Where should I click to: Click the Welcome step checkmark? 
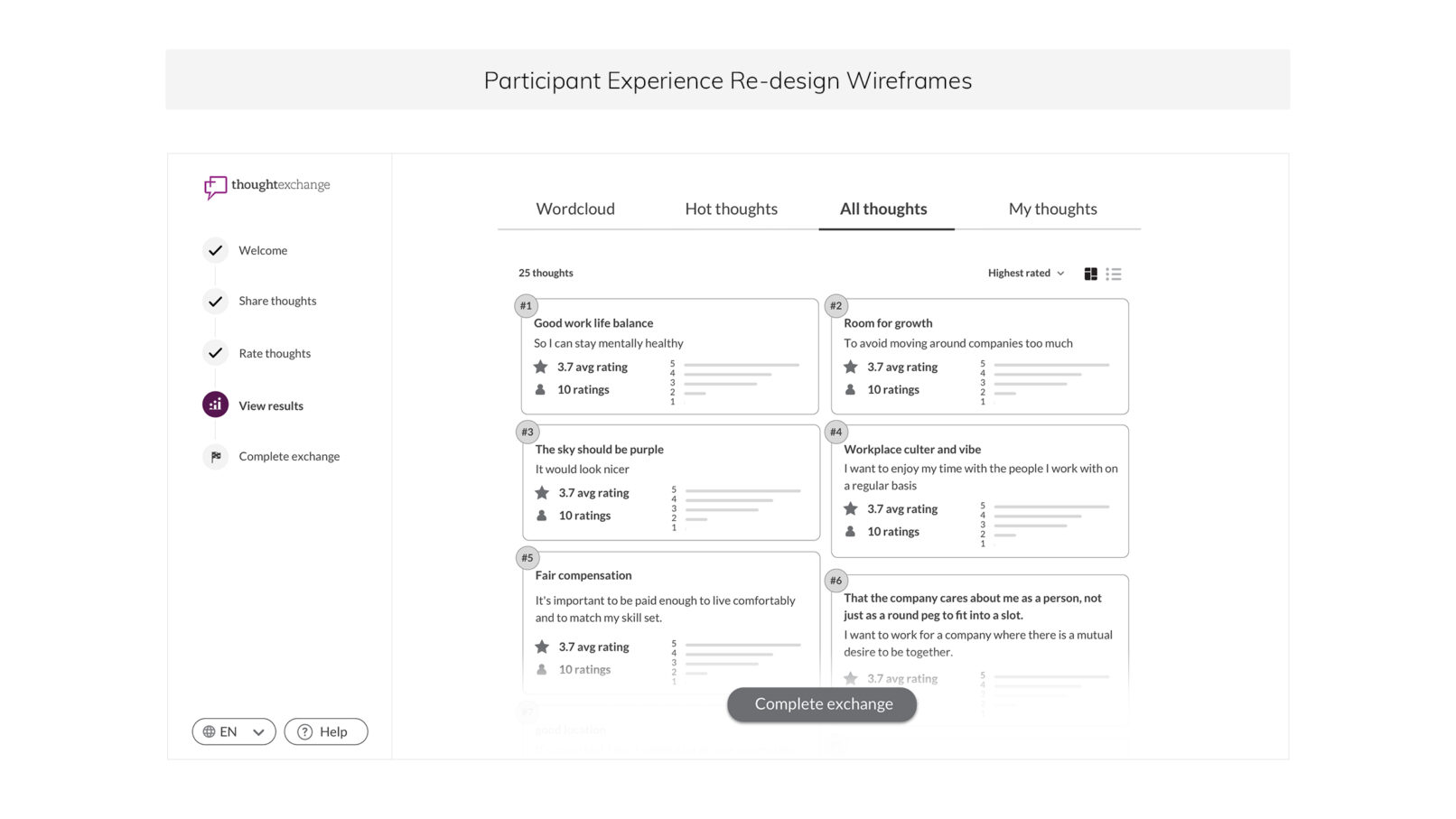pos(215,251)
